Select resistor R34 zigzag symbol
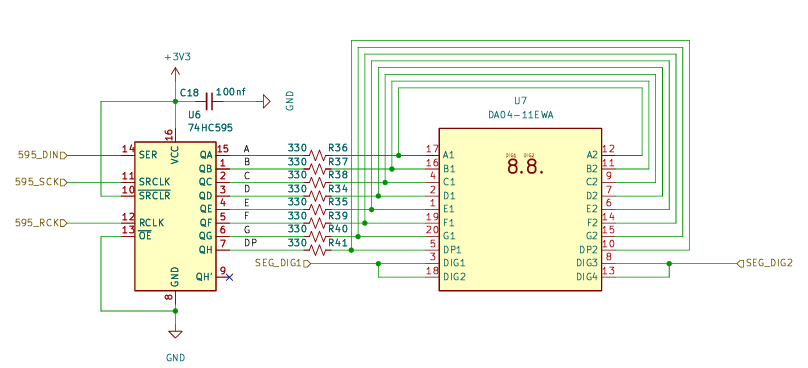808x368 pixels. point(318,196)
